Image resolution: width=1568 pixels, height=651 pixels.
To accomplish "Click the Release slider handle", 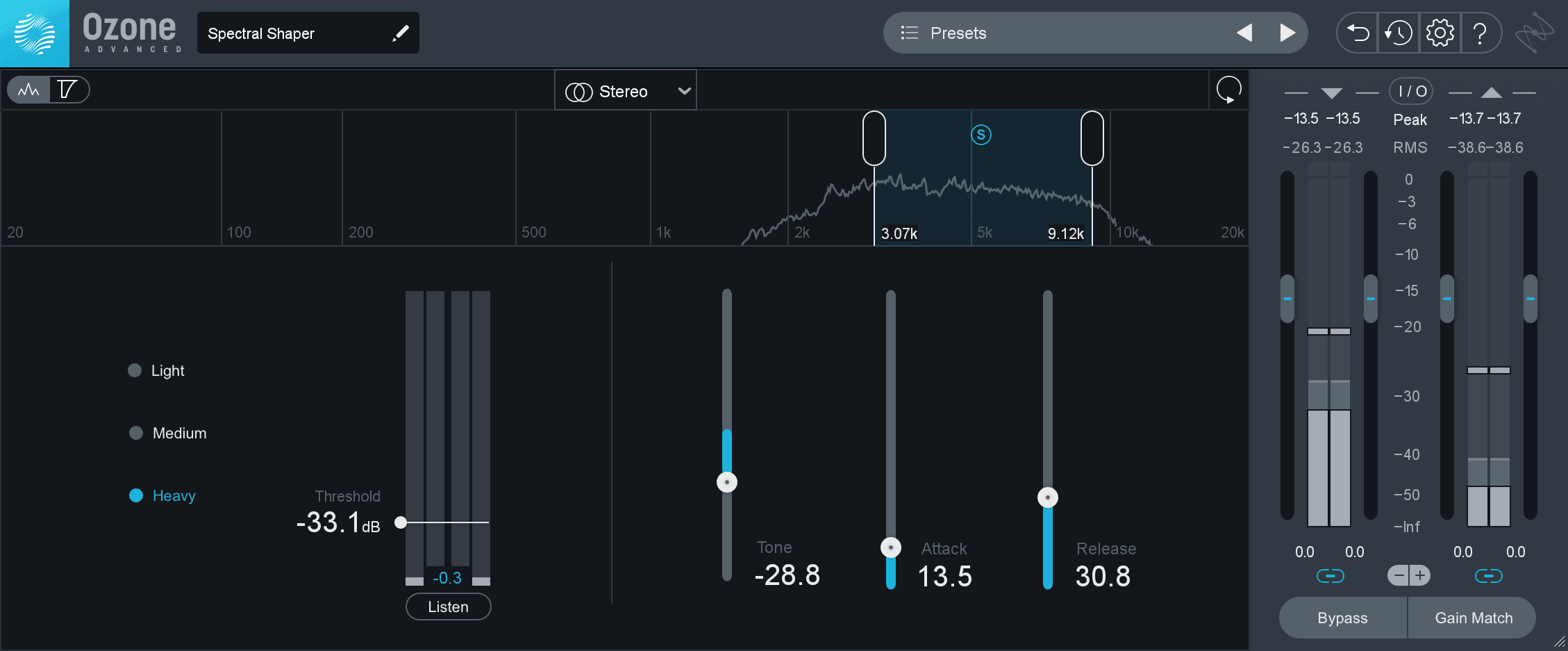I will (1048, 497).
